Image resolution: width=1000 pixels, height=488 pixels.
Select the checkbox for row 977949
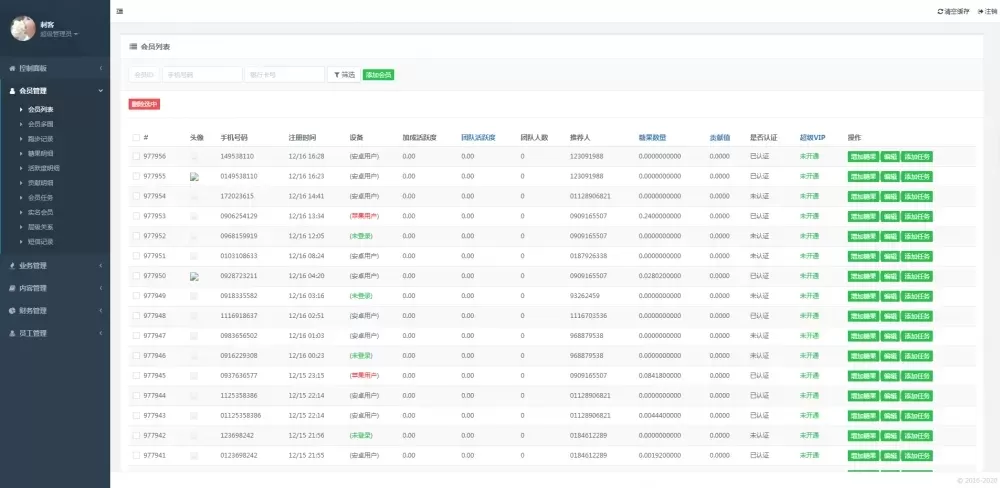pos(136,296)
